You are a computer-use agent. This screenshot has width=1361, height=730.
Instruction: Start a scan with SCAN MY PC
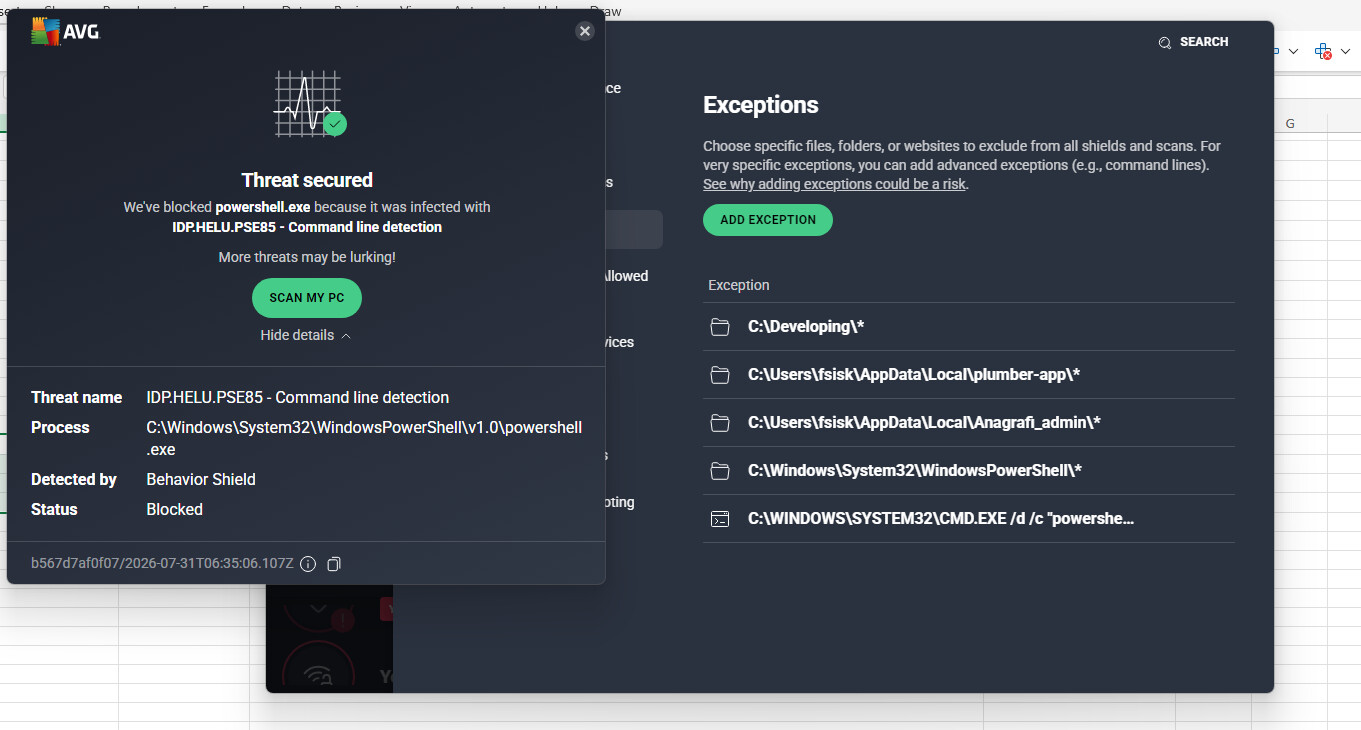click(x=307, y=298)
